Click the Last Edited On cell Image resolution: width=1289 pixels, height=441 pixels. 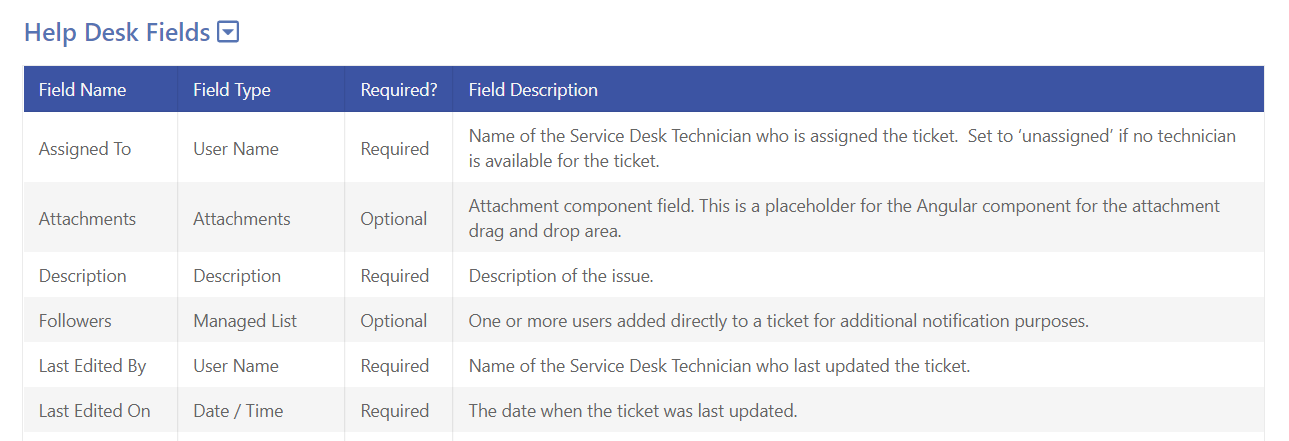(95, 411)
